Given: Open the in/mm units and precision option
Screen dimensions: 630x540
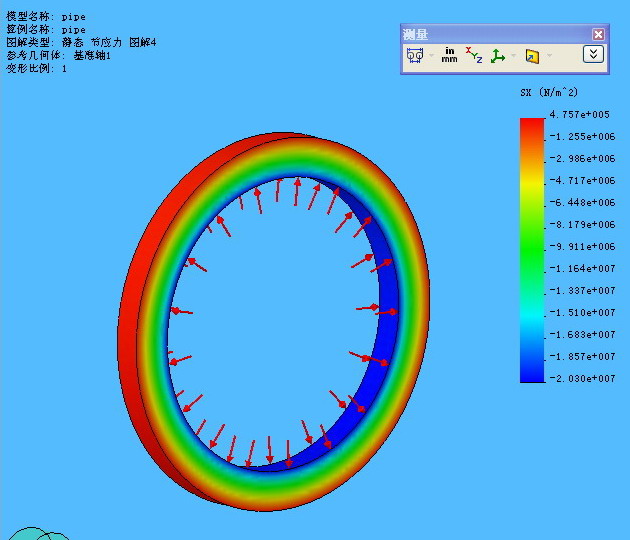Looking at the screenshot, I should pos(449,55).
